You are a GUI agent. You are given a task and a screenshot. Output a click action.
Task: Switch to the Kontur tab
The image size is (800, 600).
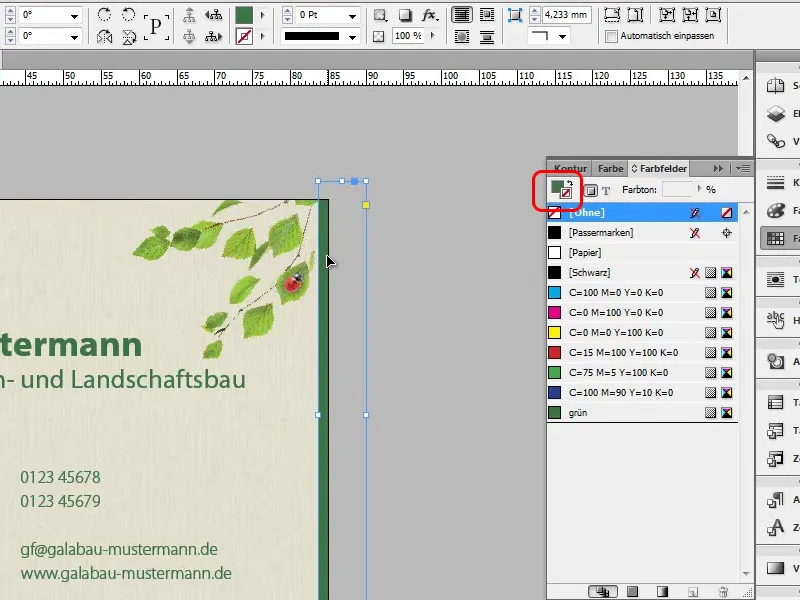[x=570, y=168]
